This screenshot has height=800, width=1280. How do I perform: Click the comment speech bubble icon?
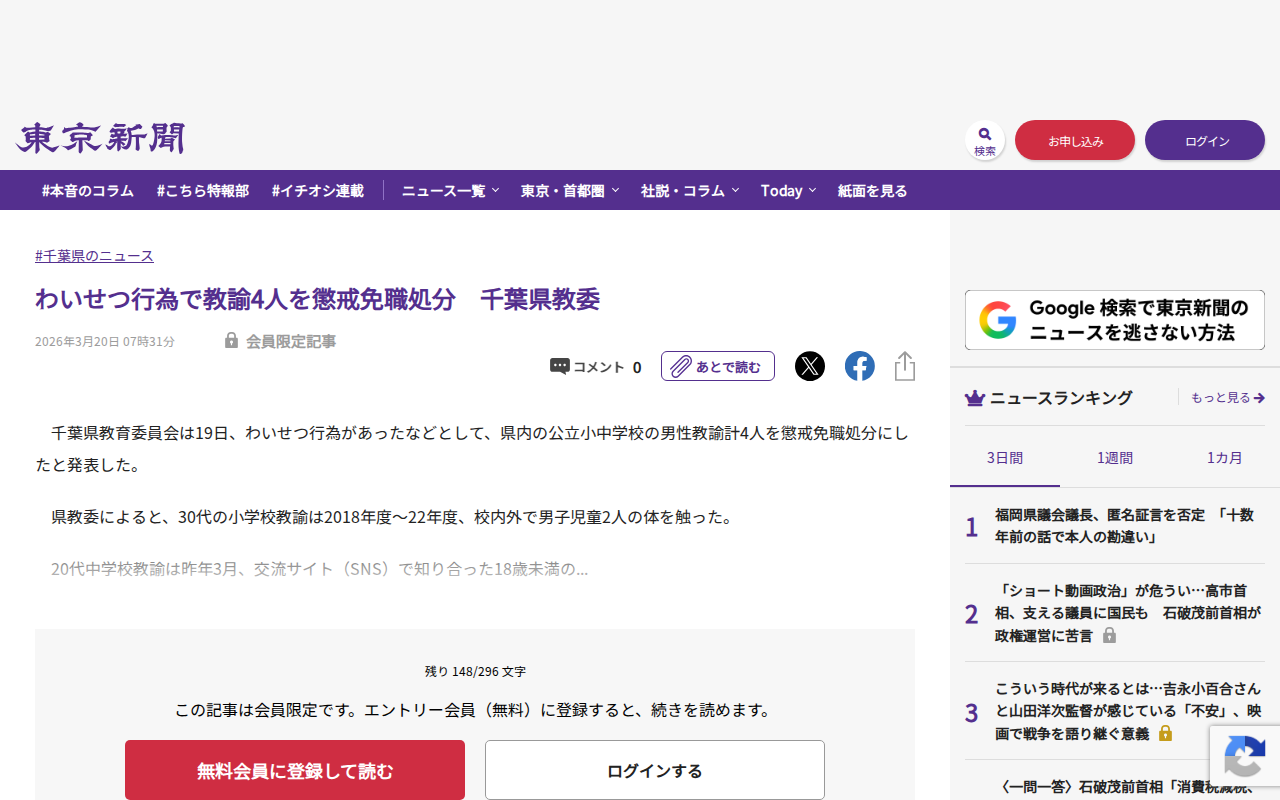[x=560, y=367]
